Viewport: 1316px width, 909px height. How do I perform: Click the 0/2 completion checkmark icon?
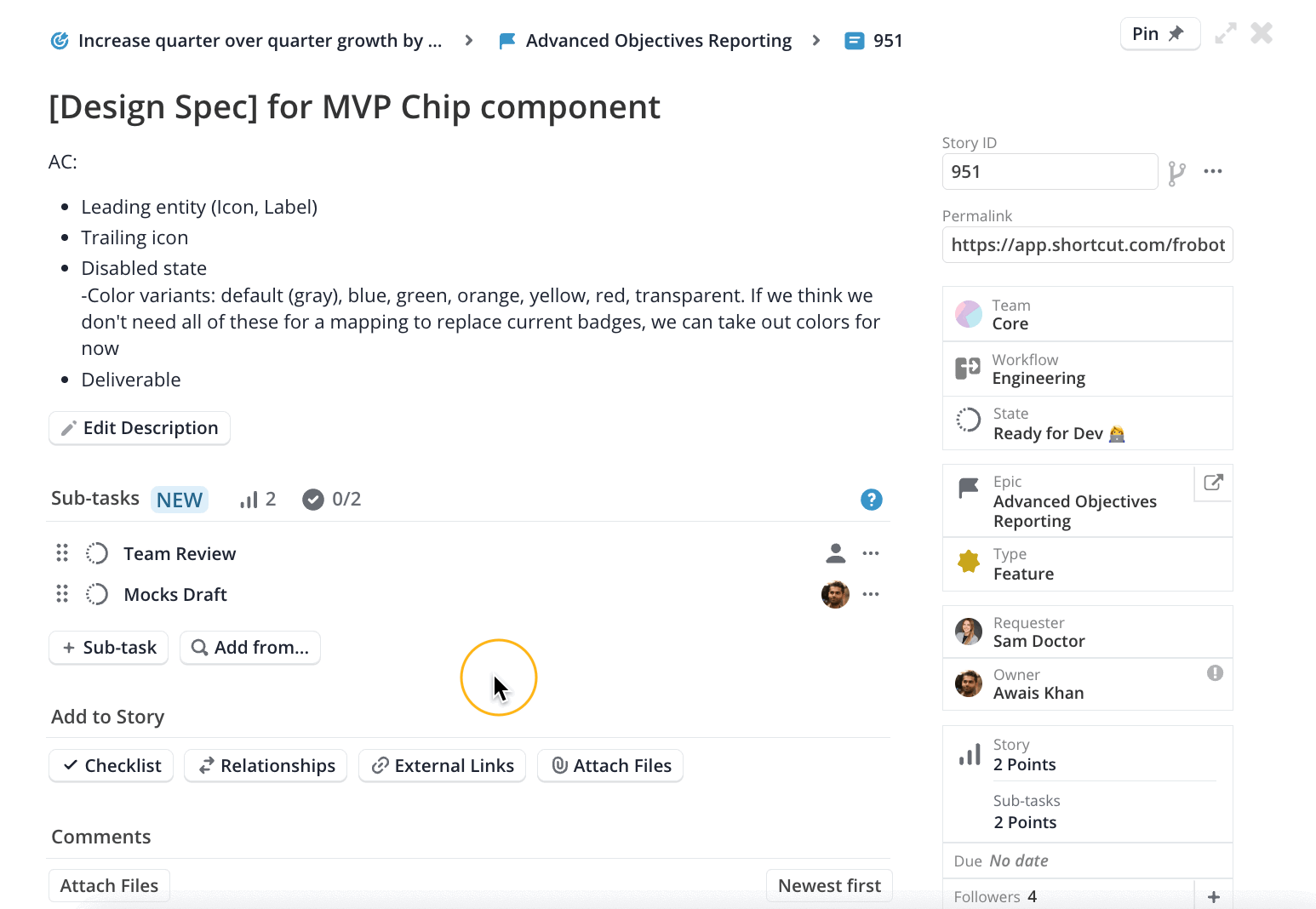tap(314, 499)
